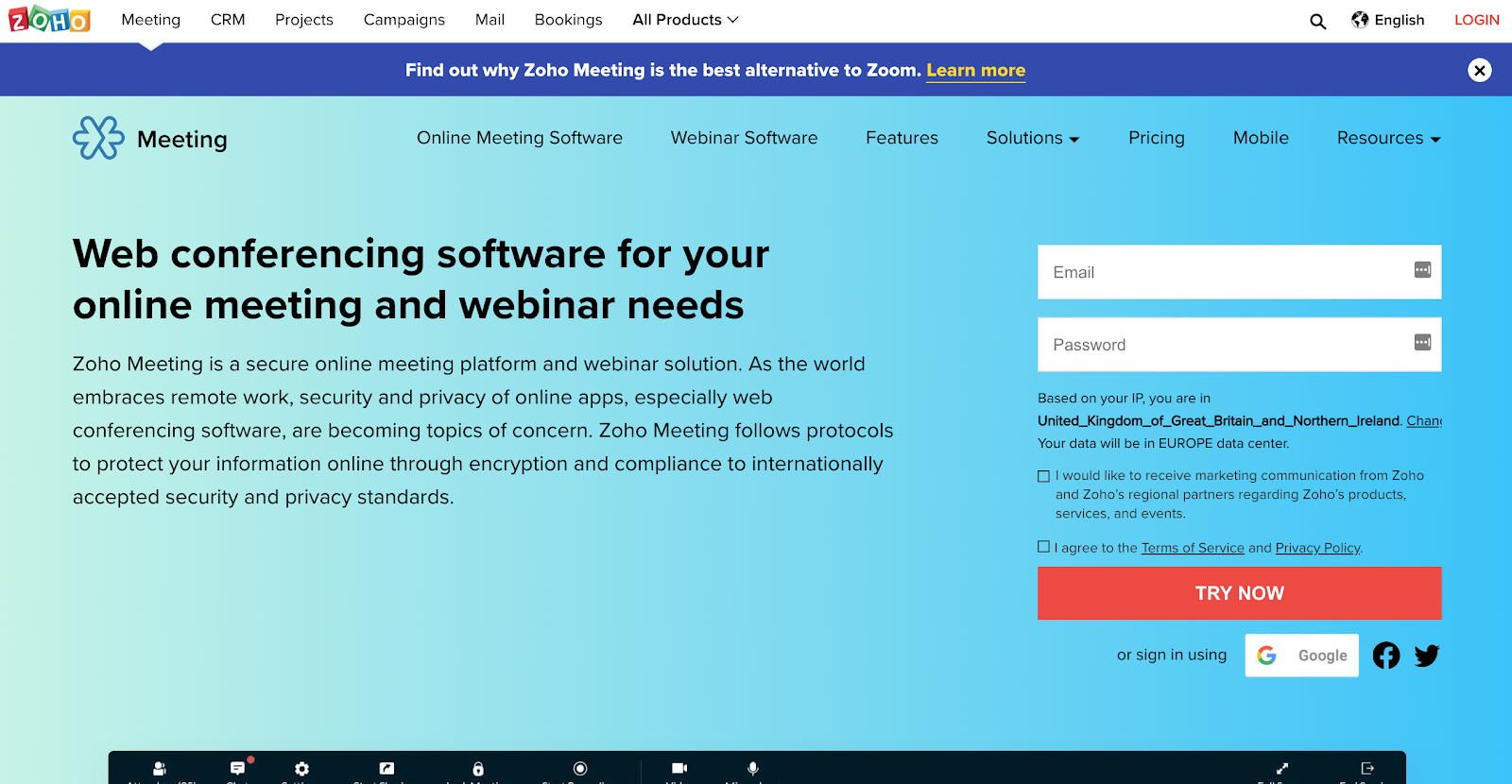Screen dimensions: 1512x784
Task: Click the Start Recording icon
Action: [580, 769]
